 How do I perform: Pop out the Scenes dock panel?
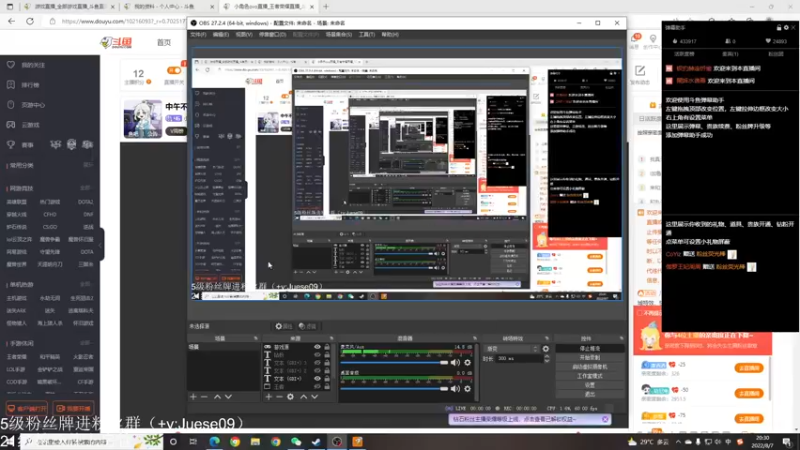click(256, 338)
